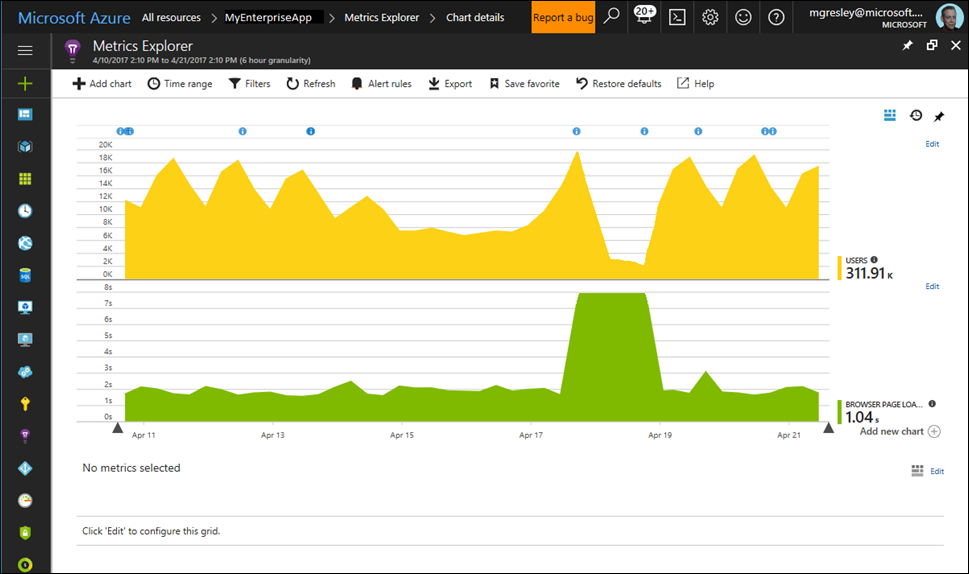The height and width of the screenshot is (574, 969).
Task: Open the blue diamond sidebar icon
Action: click(x=25, y=468)
